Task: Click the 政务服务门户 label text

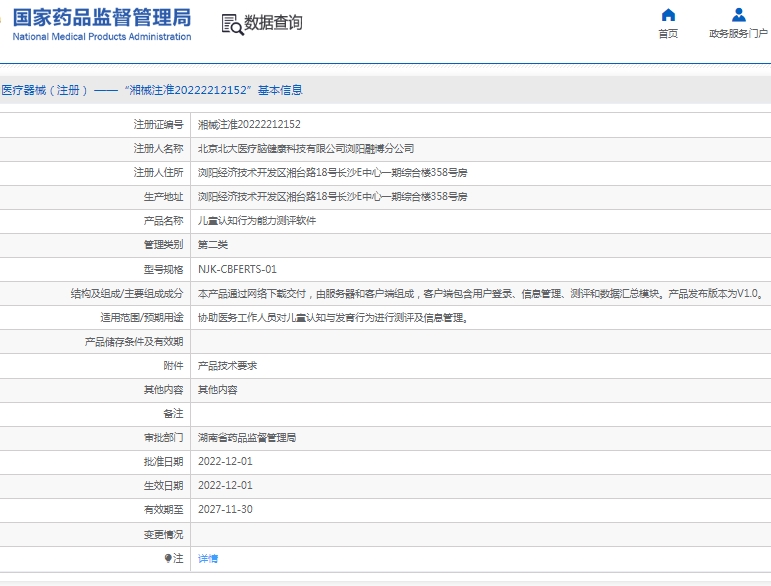Action: coord(739,33)
